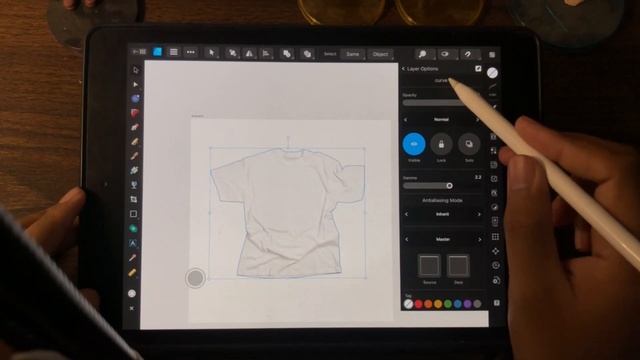Select the red Contour tool icon
The image size is (640, 360).
135,113
